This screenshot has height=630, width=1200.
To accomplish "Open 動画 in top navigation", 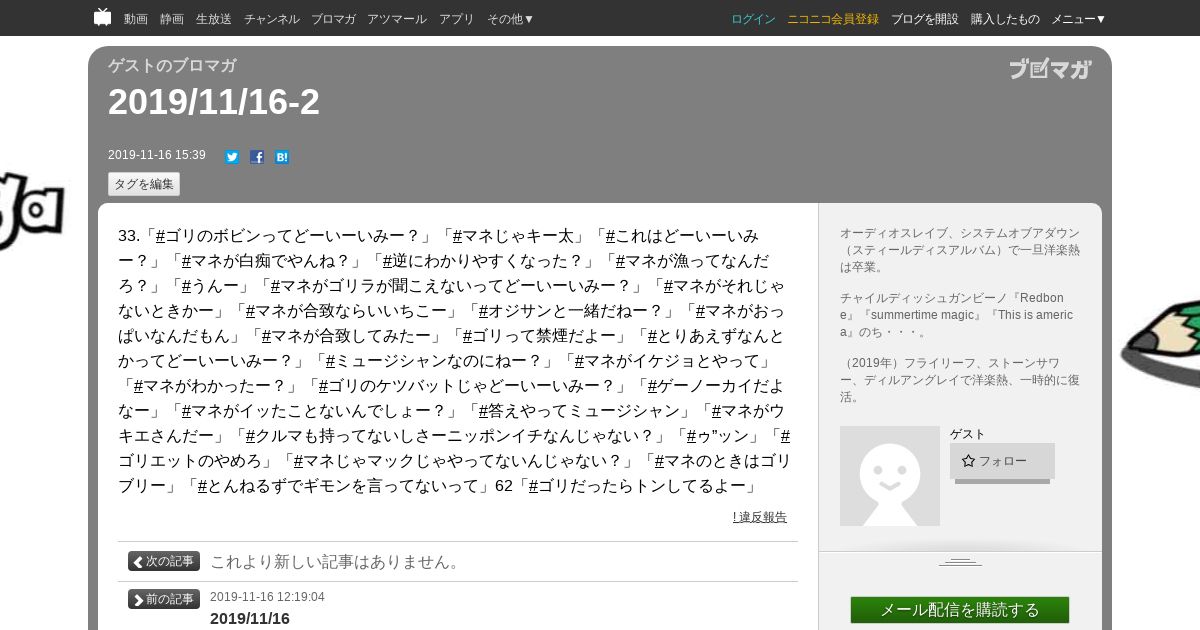I will coord(136,19).
